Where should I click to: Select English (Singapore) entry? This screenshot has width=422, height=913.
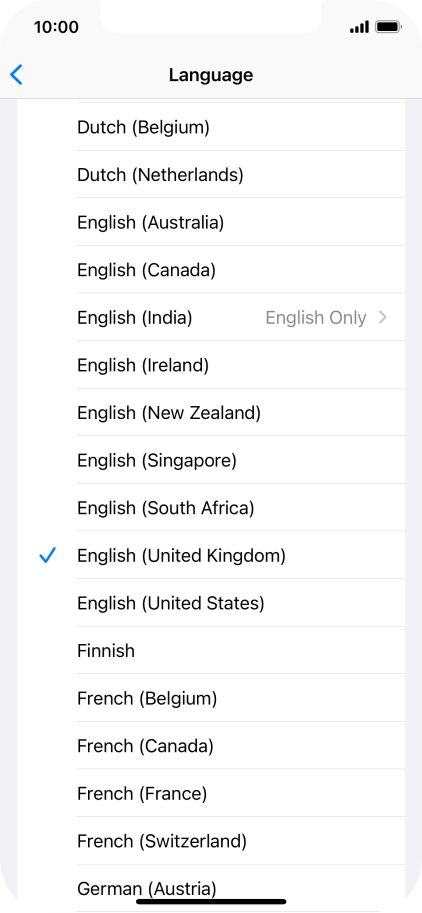tap(211, 460)
